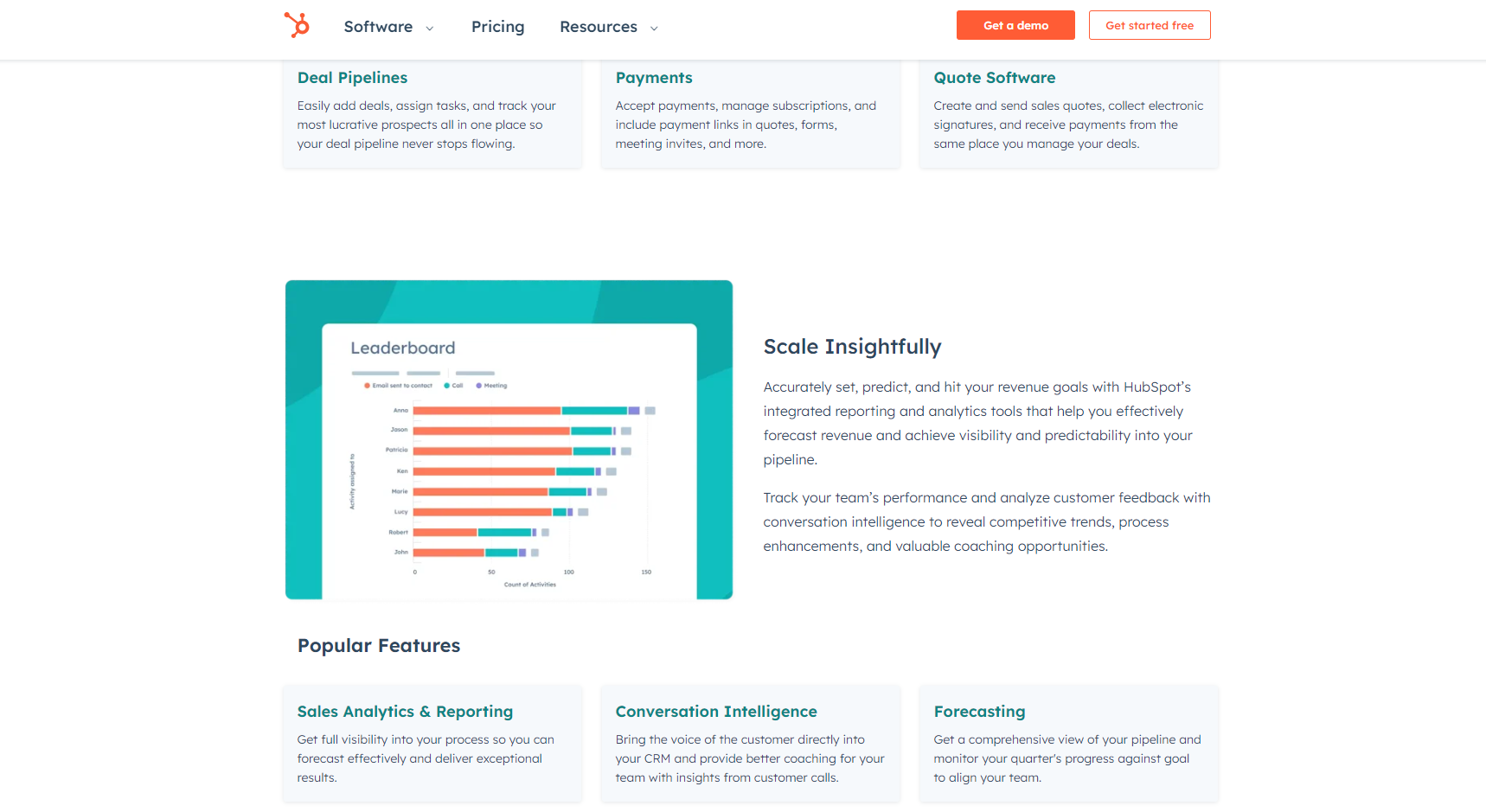Click the Scale Insightfully heading
Screen dimensions: 1486x812
(852, 347)
